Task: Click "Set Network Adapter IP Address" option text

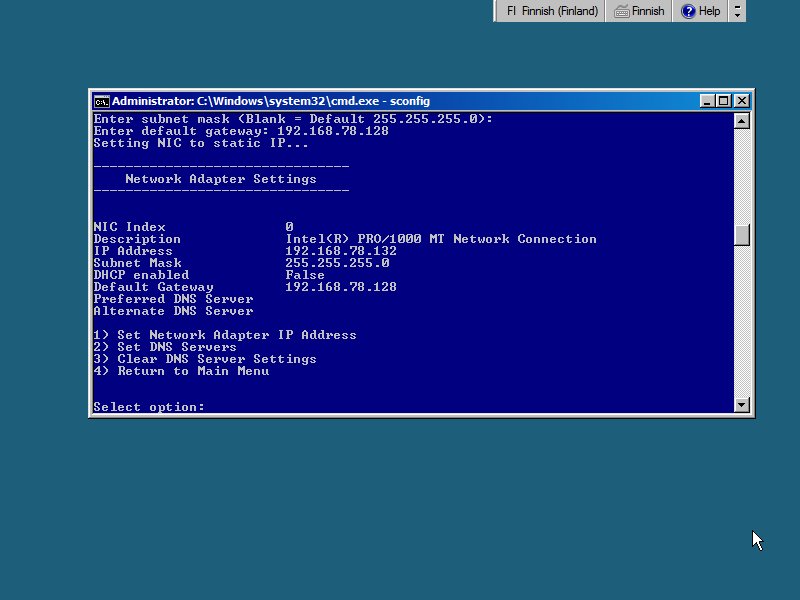Action: 236,335
